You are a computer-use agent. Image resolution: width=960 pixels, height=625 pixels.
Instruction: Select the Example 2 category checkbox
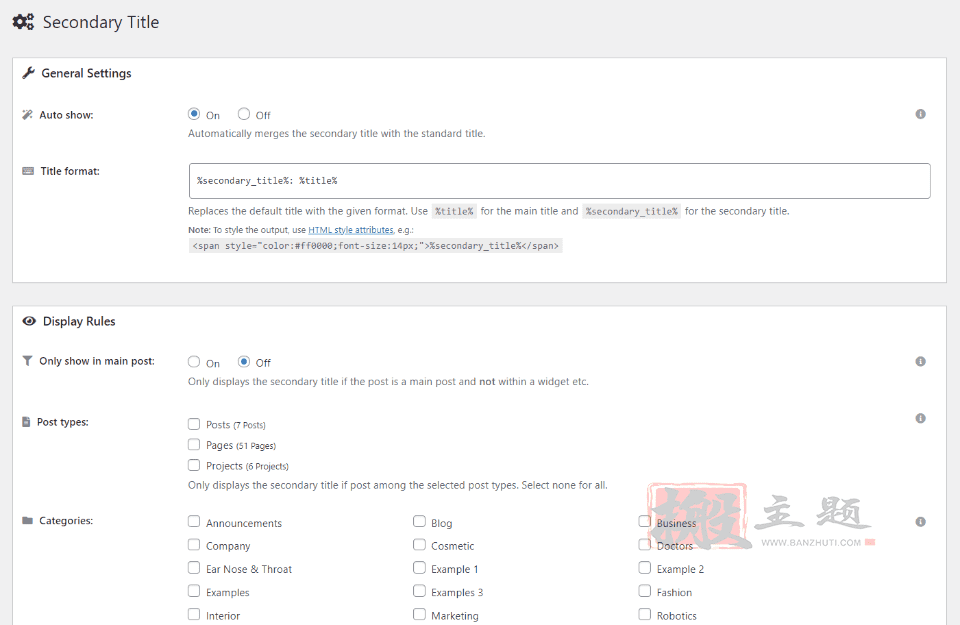645,568
